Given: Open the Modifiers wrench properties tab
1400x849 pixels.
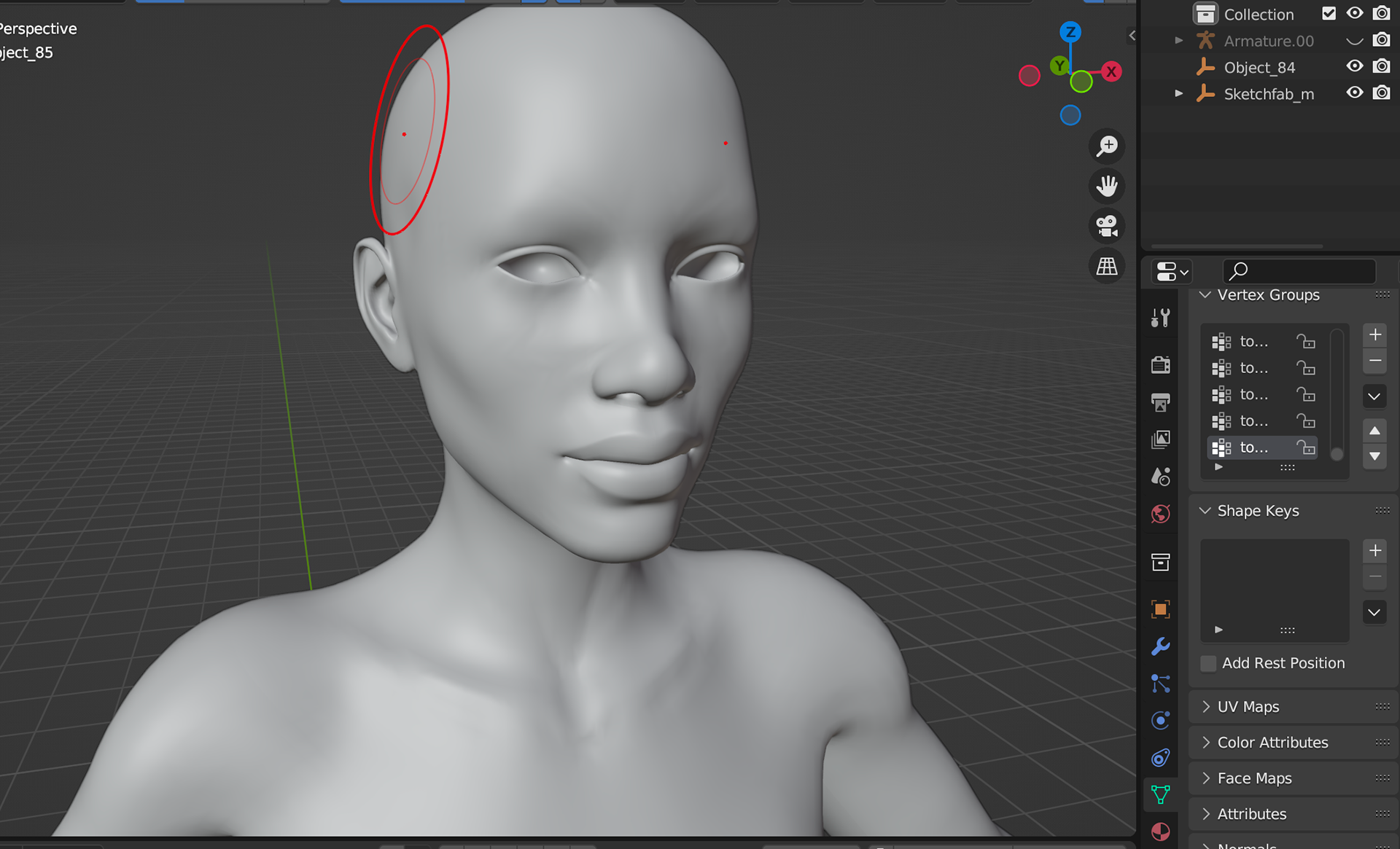Looking at the screenshot, I should [1160, 646].
